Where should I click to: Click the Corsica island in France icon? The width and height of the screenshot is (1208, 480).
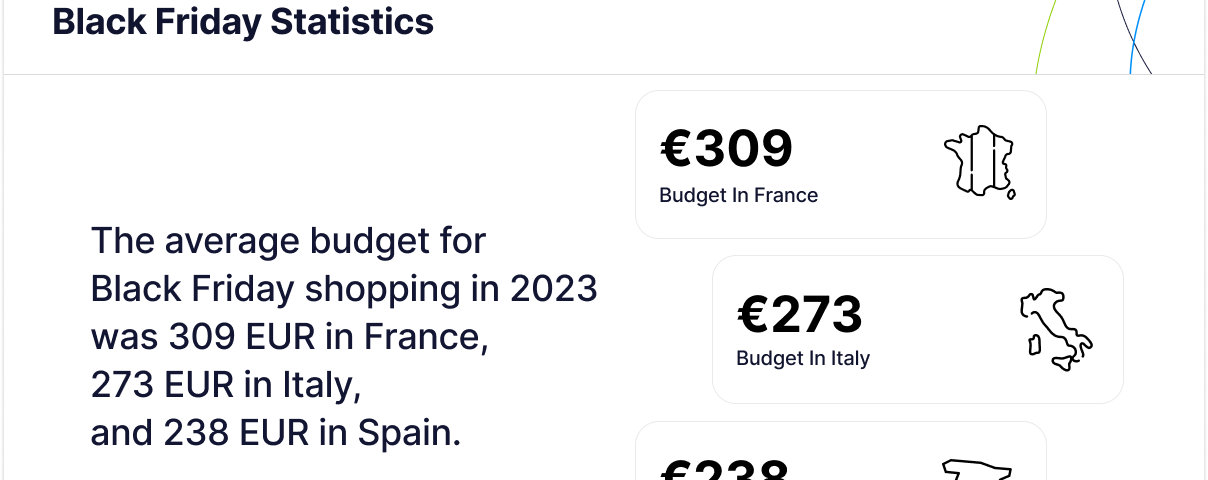1011,194
